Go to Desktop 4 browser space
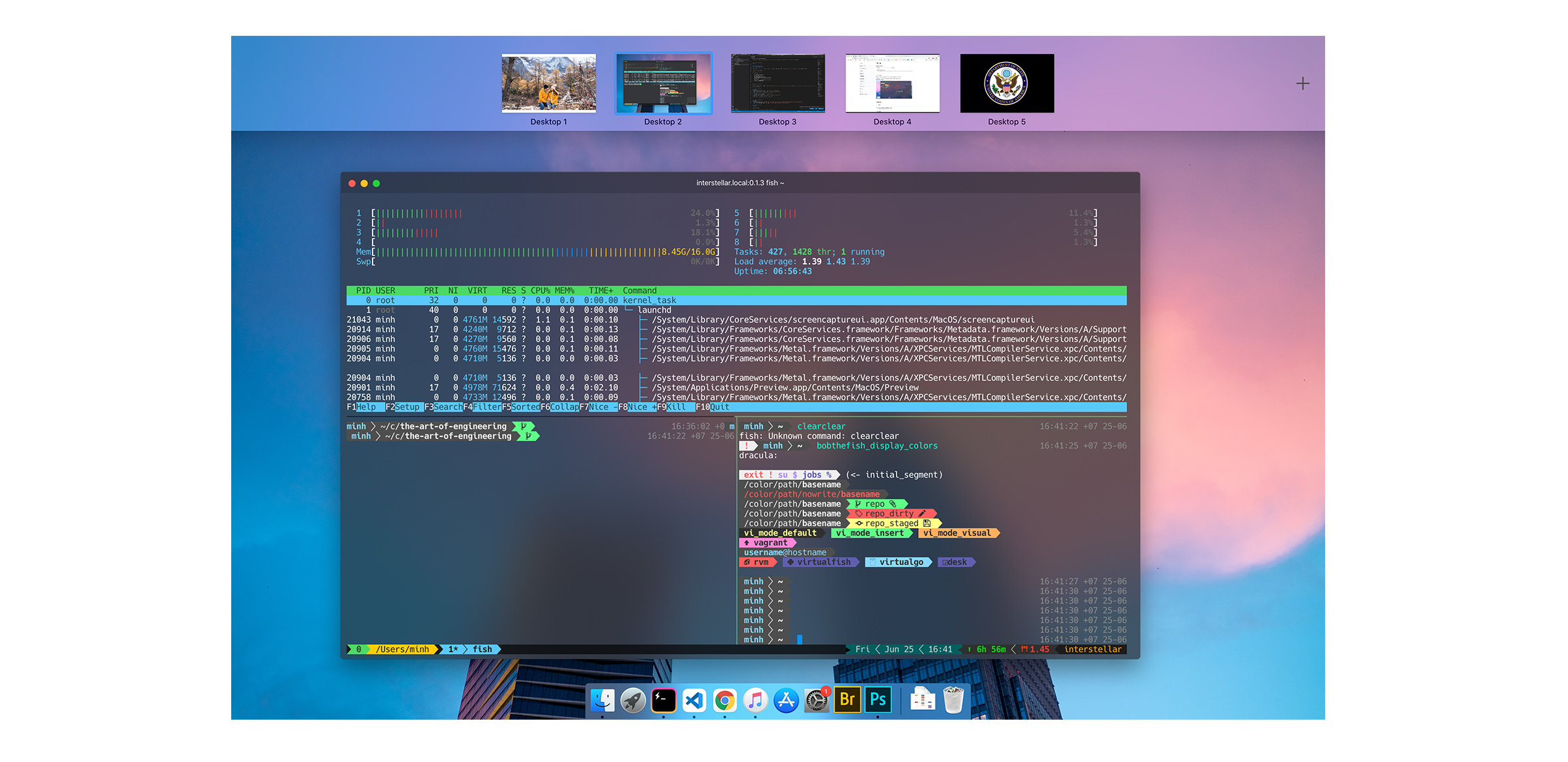This screenshot has width=1568, height=762. 892,83
